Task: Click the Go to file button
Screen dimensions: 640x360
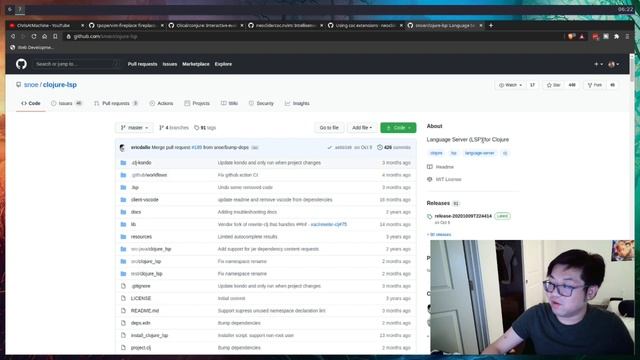Action: pyautogui.click(x=329, y=128)
